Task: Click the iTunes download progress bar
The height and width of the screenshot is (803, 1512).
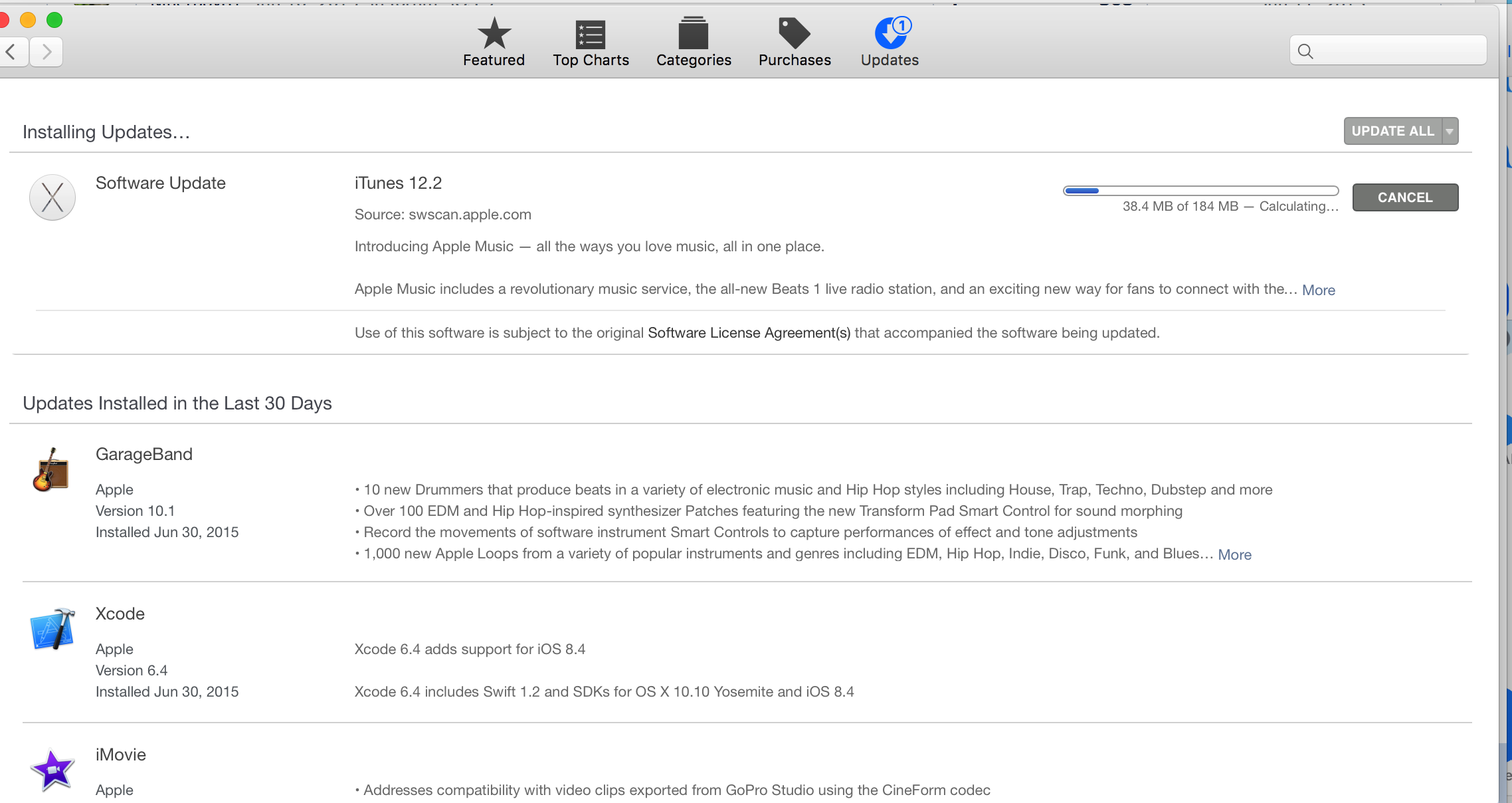Action: tap(1200, 191)
